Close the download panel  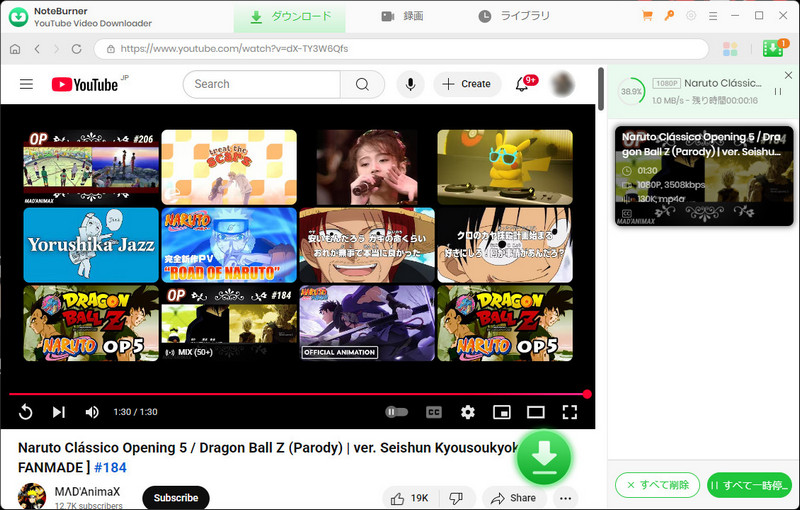tap(788, 75)
